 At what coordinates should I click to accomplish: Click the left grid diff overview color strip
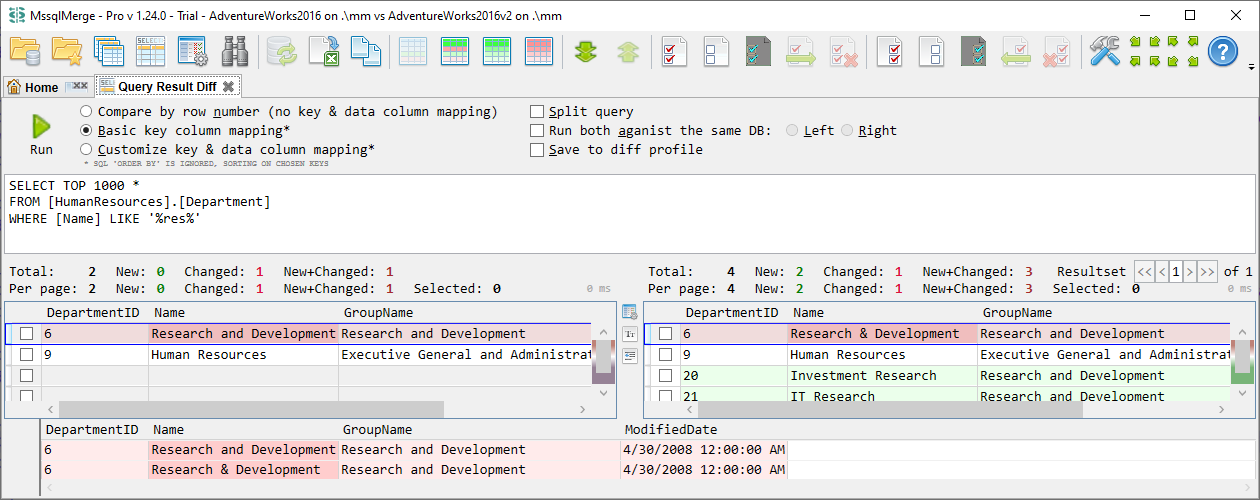click(603, 362)
